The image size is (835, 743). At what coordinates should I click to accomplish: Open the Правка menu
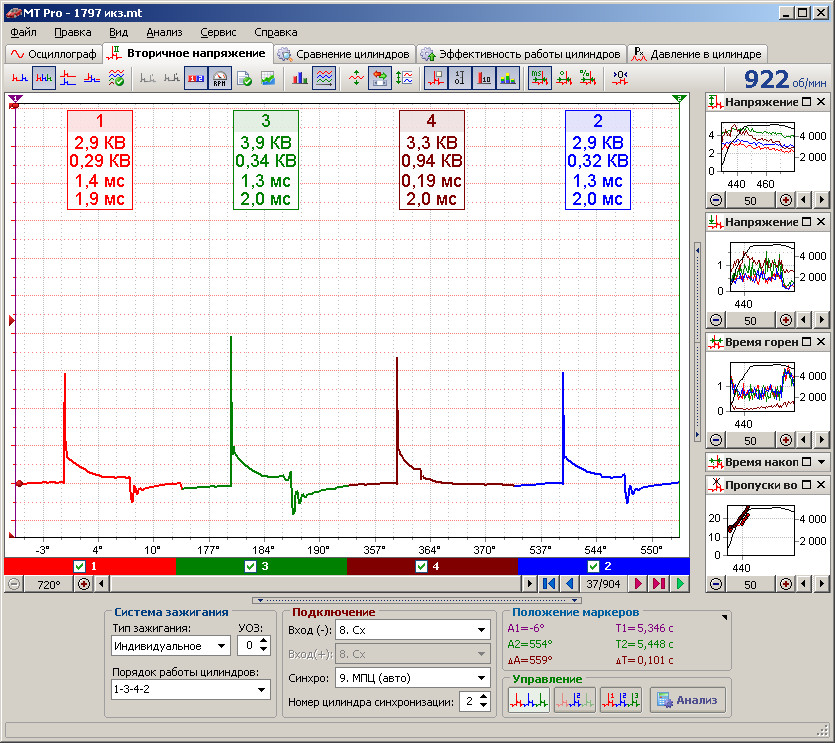tap(72, 32)
